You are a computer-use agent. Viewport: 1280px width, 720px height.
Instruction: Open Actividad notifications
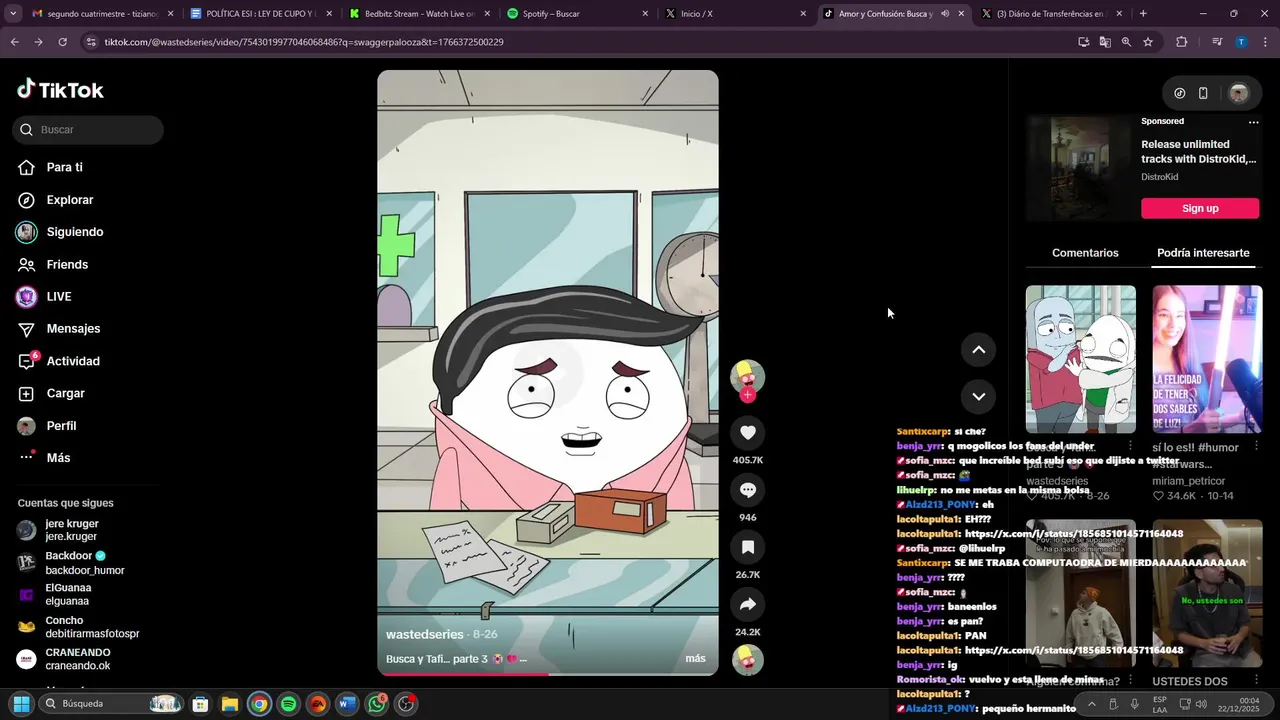72,361
